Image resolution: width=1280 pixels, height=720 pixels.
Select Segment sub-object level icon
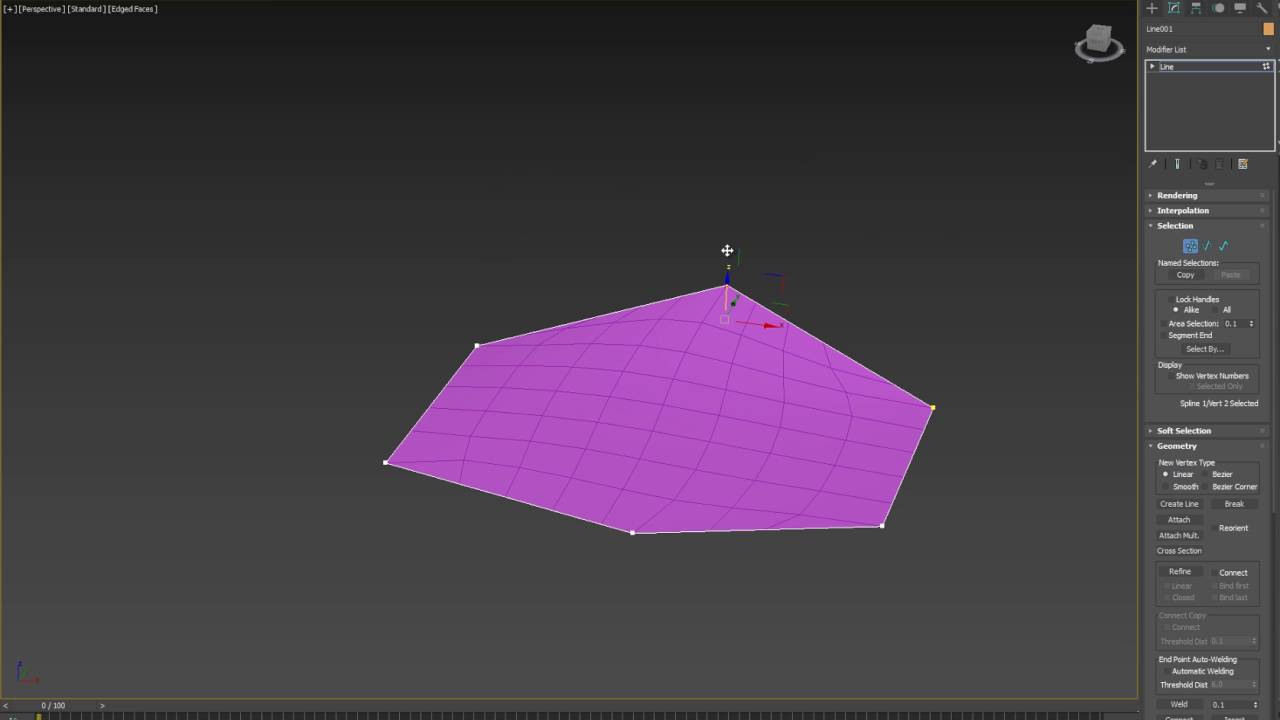pos(1207,246)
